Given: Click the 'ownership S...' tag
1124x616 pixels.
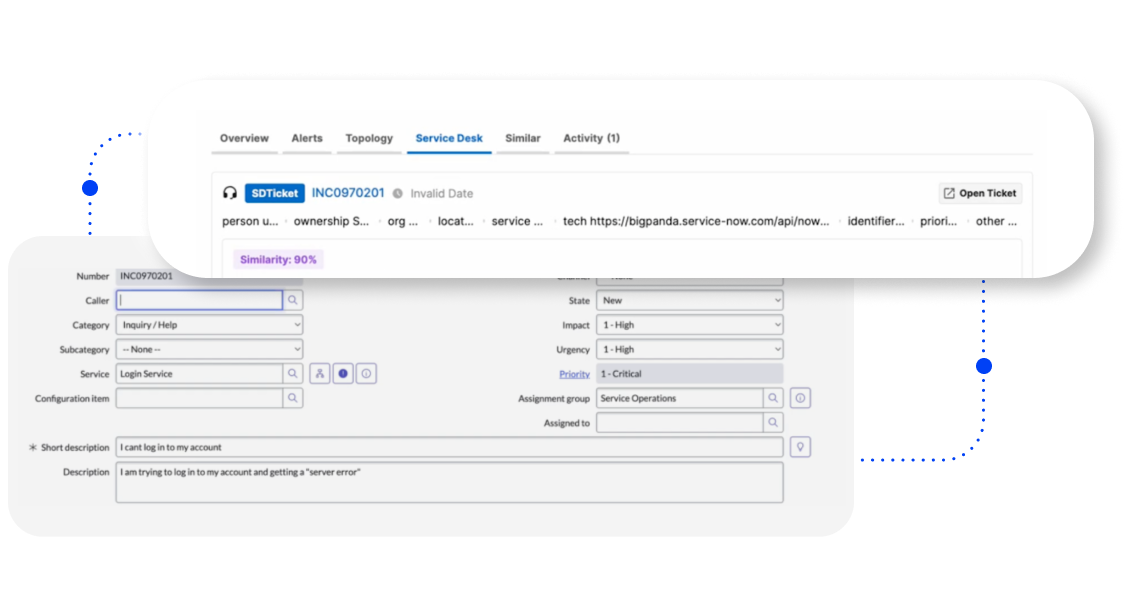Looking at the screenshot, I should pos(331,222).
